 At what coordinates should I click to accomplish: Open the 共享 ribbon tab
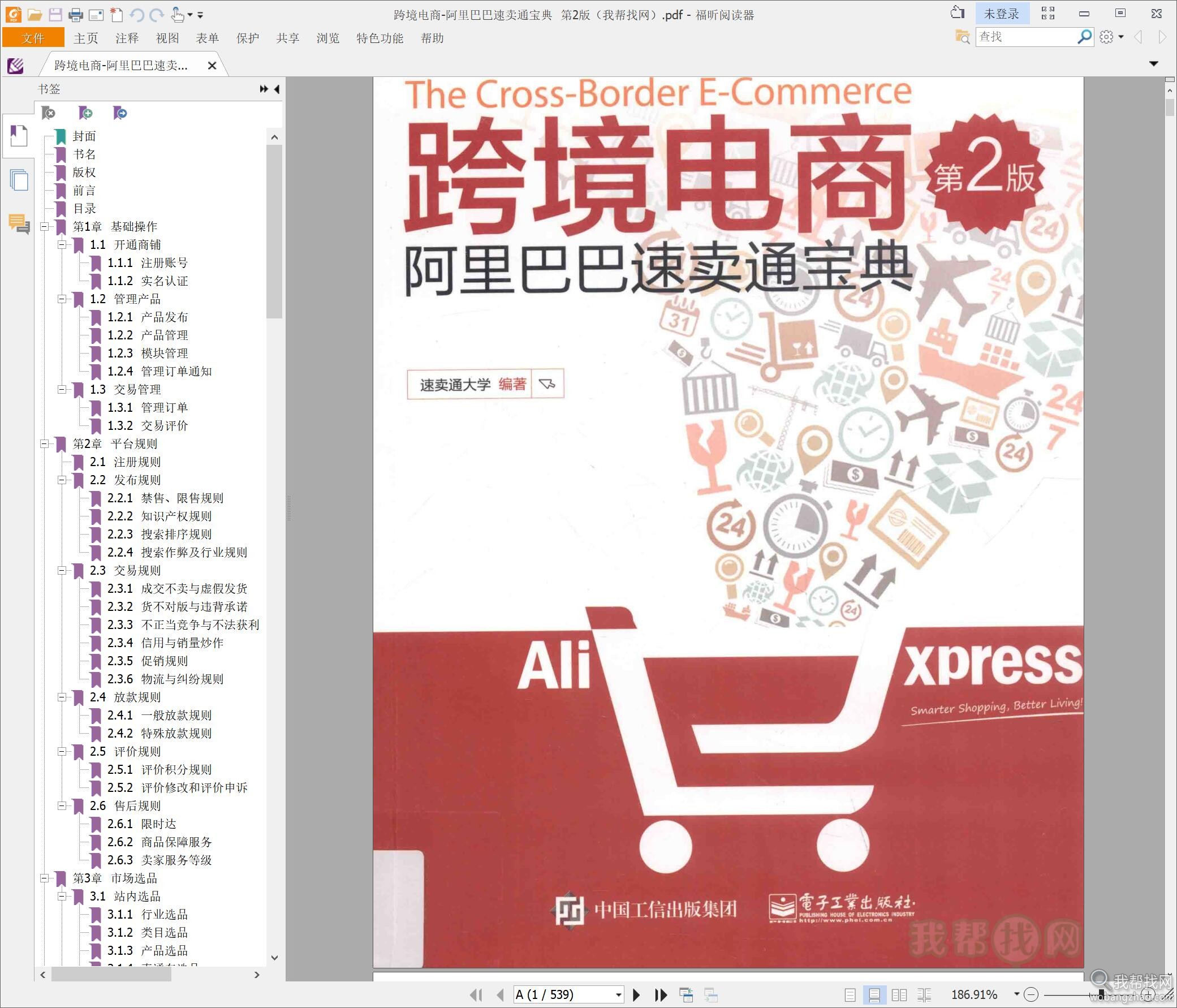click(x=287, y=38)
